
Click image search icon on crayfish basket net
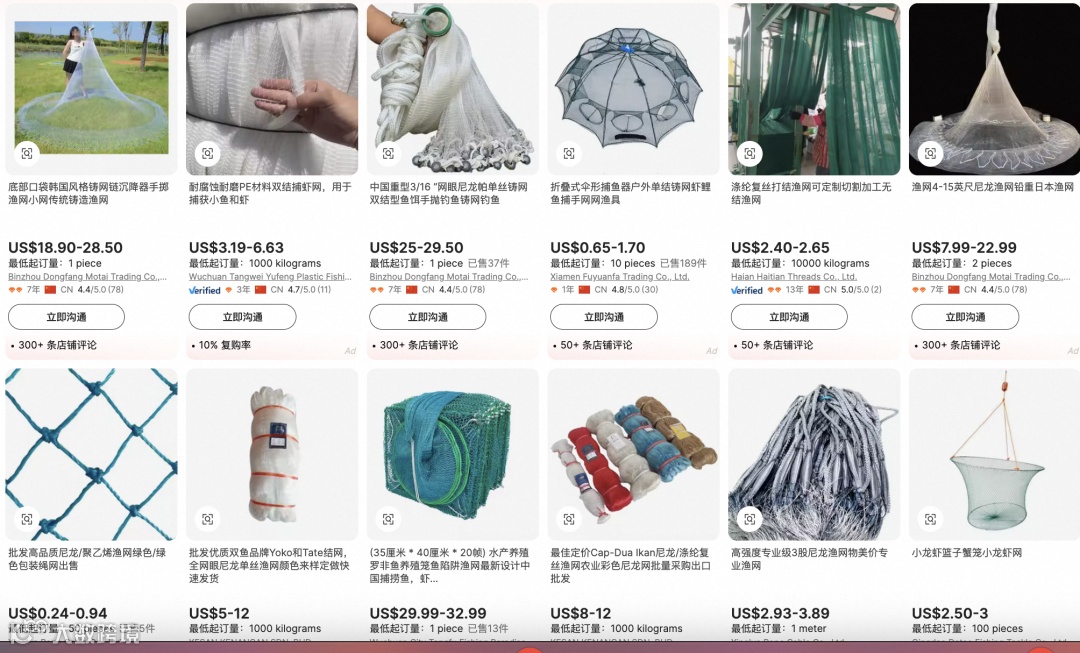[x=931, y=519]
